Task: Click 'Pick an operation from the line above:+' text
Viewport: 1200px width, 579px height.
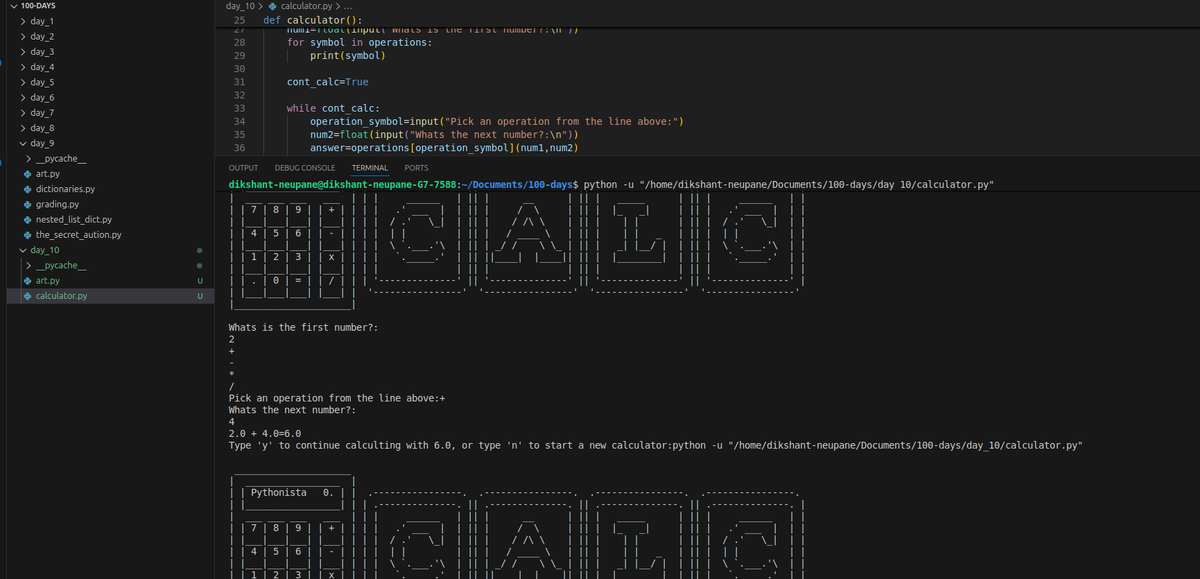Action: (337, 398)
